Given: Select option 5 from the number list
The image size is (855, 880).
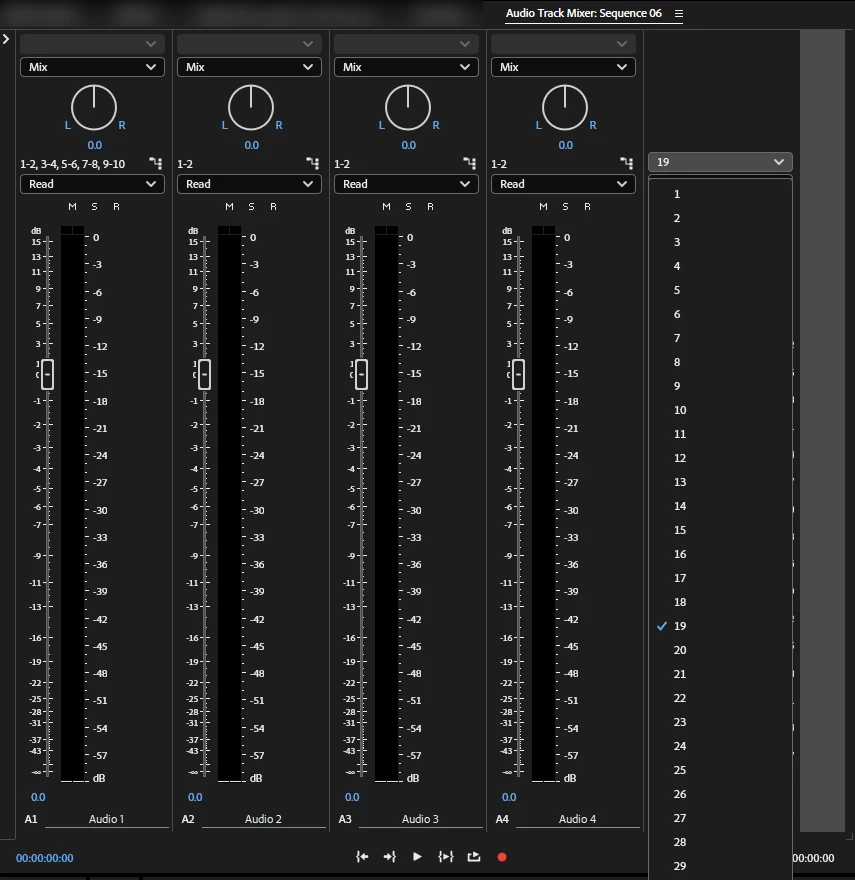Looking at the screenshot, I should pos(720,290).
